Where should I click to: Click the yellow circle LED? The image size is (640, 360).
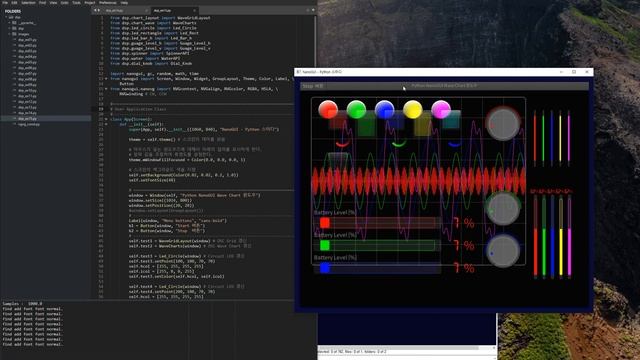click(x=413, y=109)
